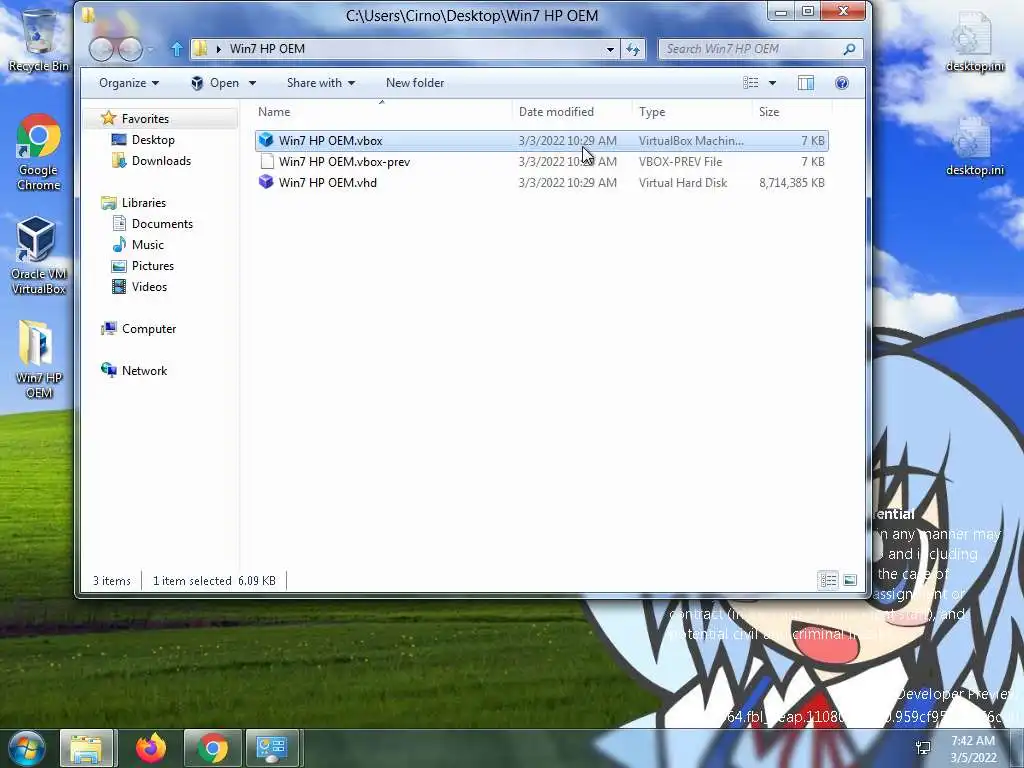Open the Videos library
Viewport: 1024px width, 768px height.
point(149,287)
